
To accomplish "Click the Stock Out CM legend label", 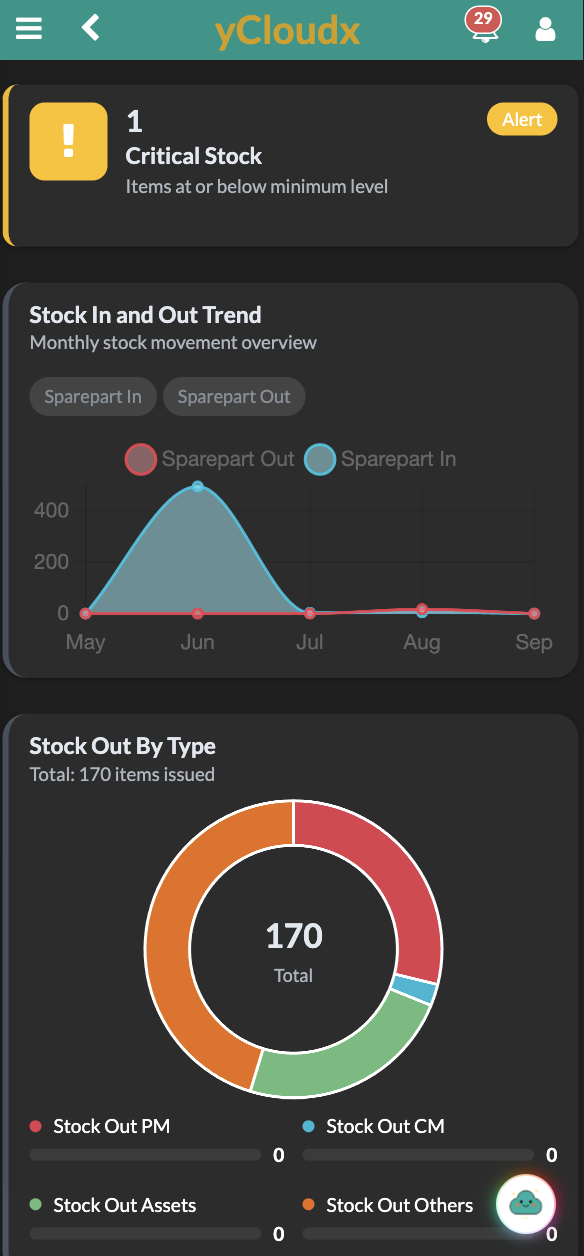I will pos(385,1126).
